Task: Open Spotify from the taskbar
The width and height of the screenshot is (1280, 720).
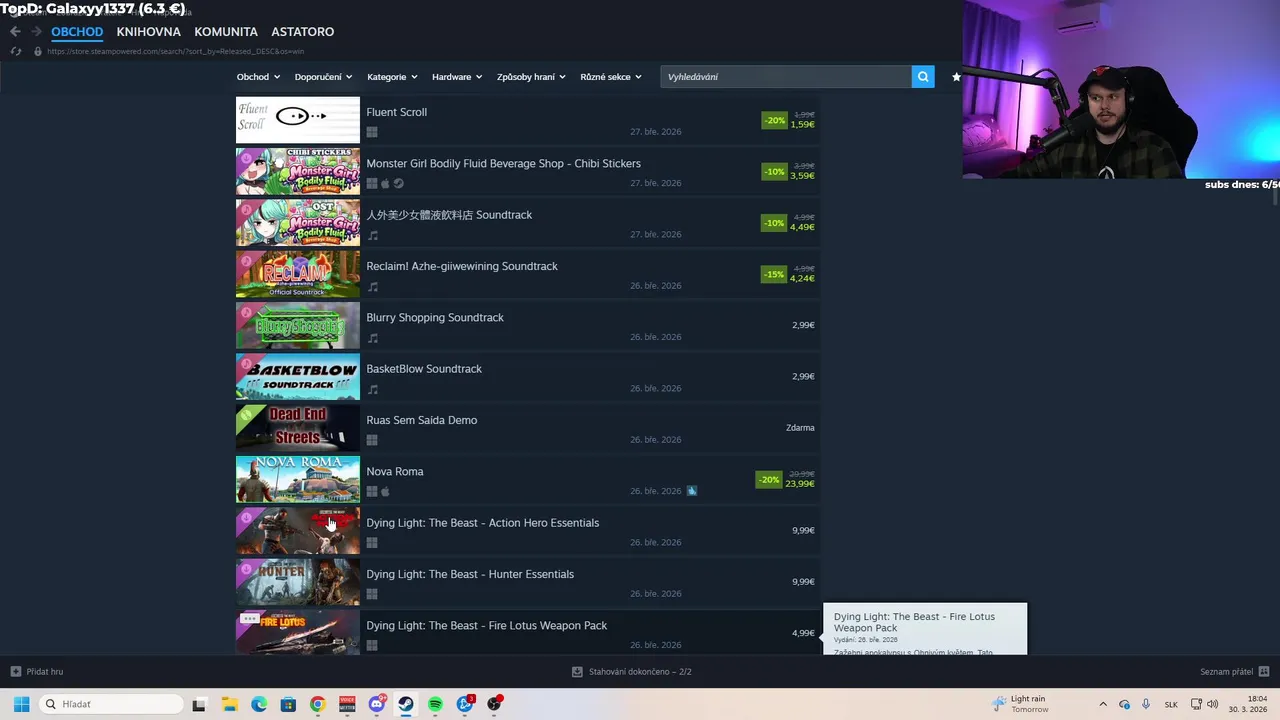Action: (436, 704)
